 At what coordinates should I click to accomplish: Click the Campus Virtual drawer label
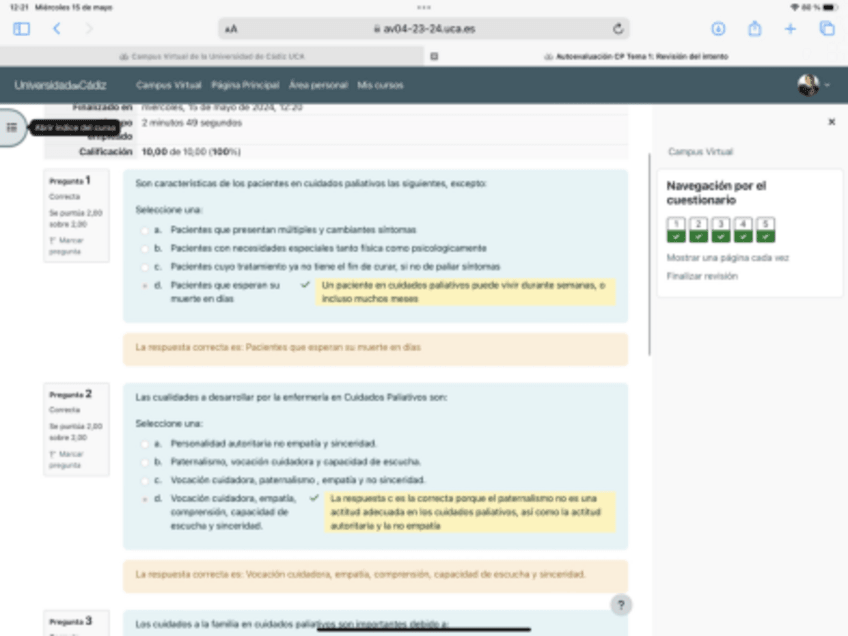[x=700, y=151]
